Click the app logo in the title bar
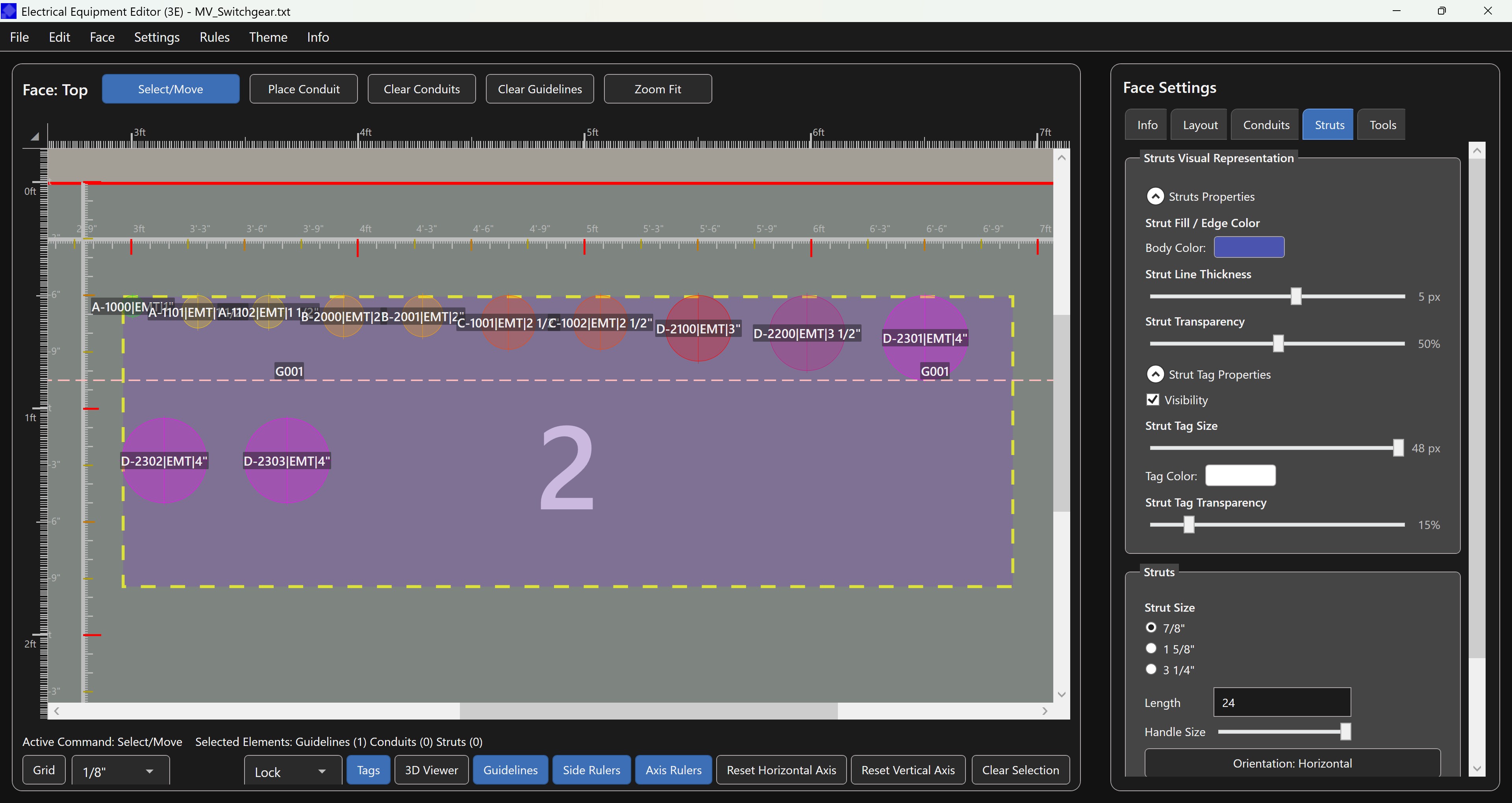Screen dimensions: 1512x803 (x=9, y=11)
